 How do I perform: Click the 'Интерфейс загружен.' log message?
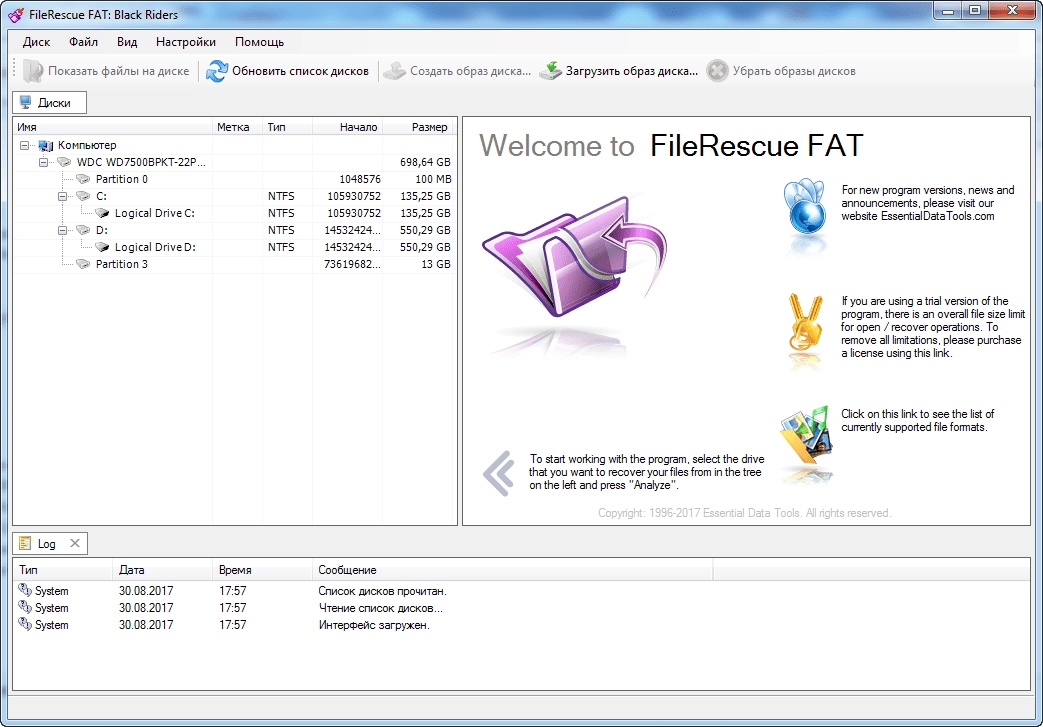(374, 625)
